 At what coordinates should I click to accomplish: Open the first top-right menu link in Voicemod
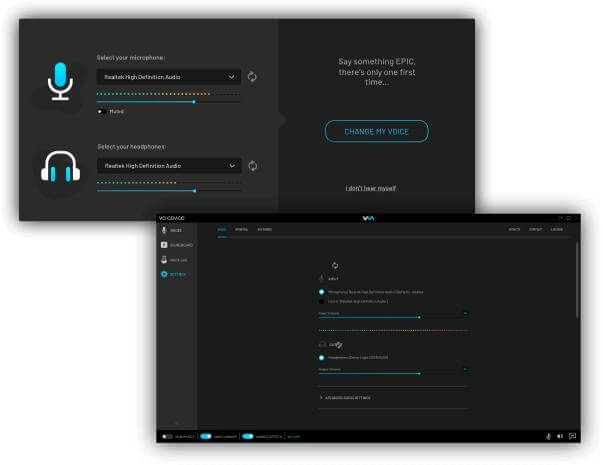pyautogui.click(x=514, y=230)
